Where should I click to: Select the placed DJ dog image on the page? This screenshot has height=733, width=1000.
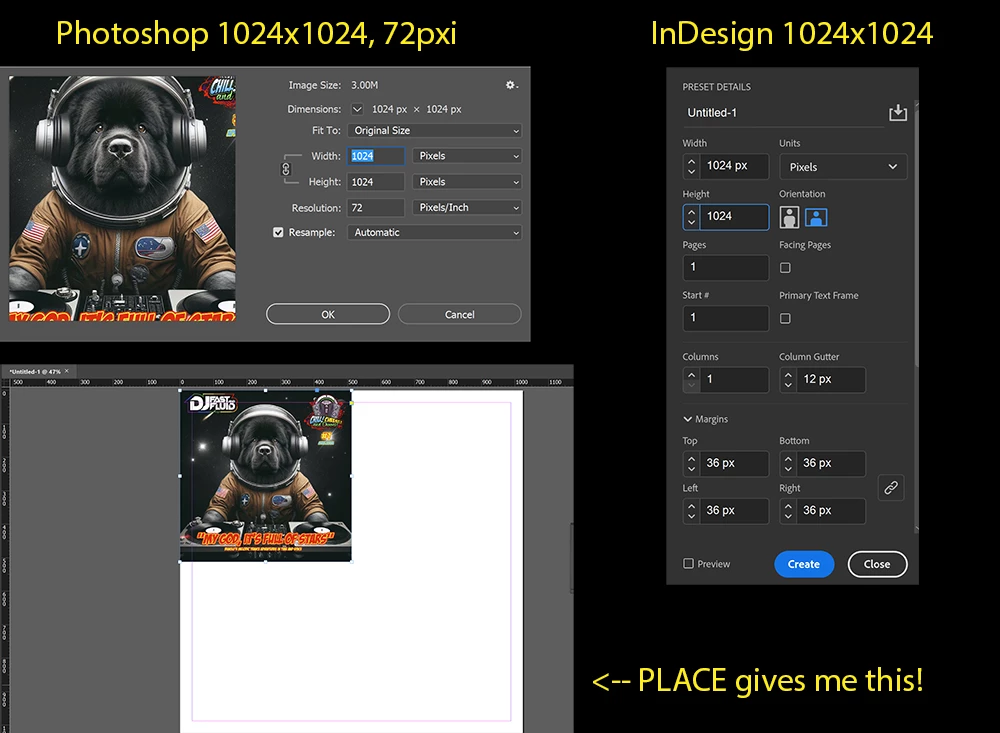click(265, 475)
